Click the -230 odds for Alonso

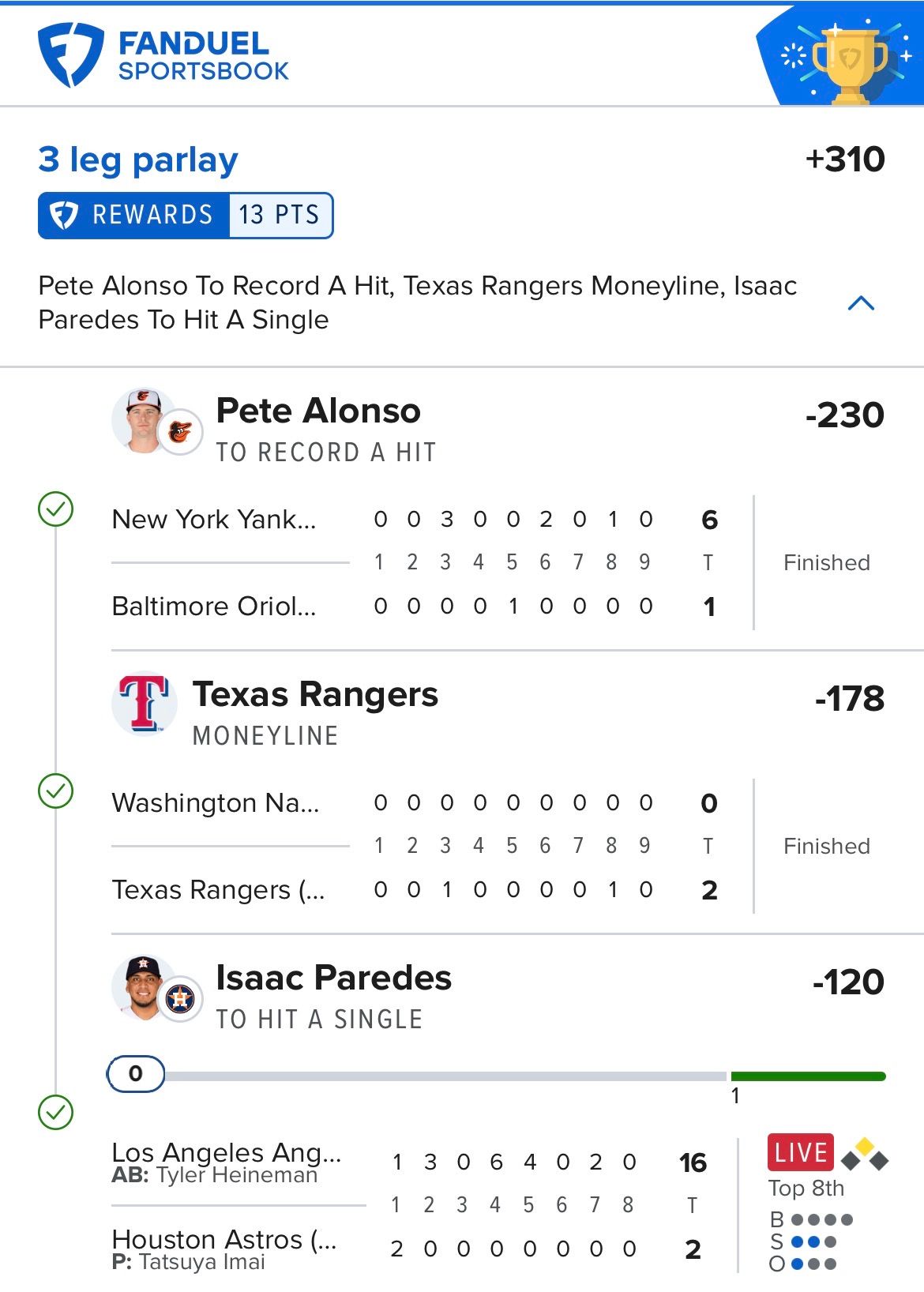[844, 415]
